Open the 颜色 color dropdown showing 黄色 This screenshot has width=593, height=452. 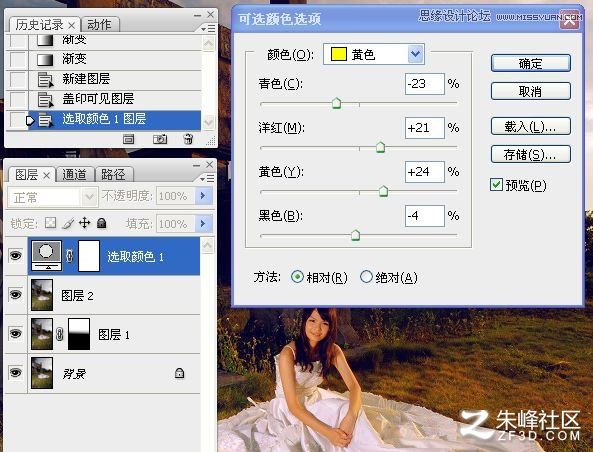click(374, 54)
